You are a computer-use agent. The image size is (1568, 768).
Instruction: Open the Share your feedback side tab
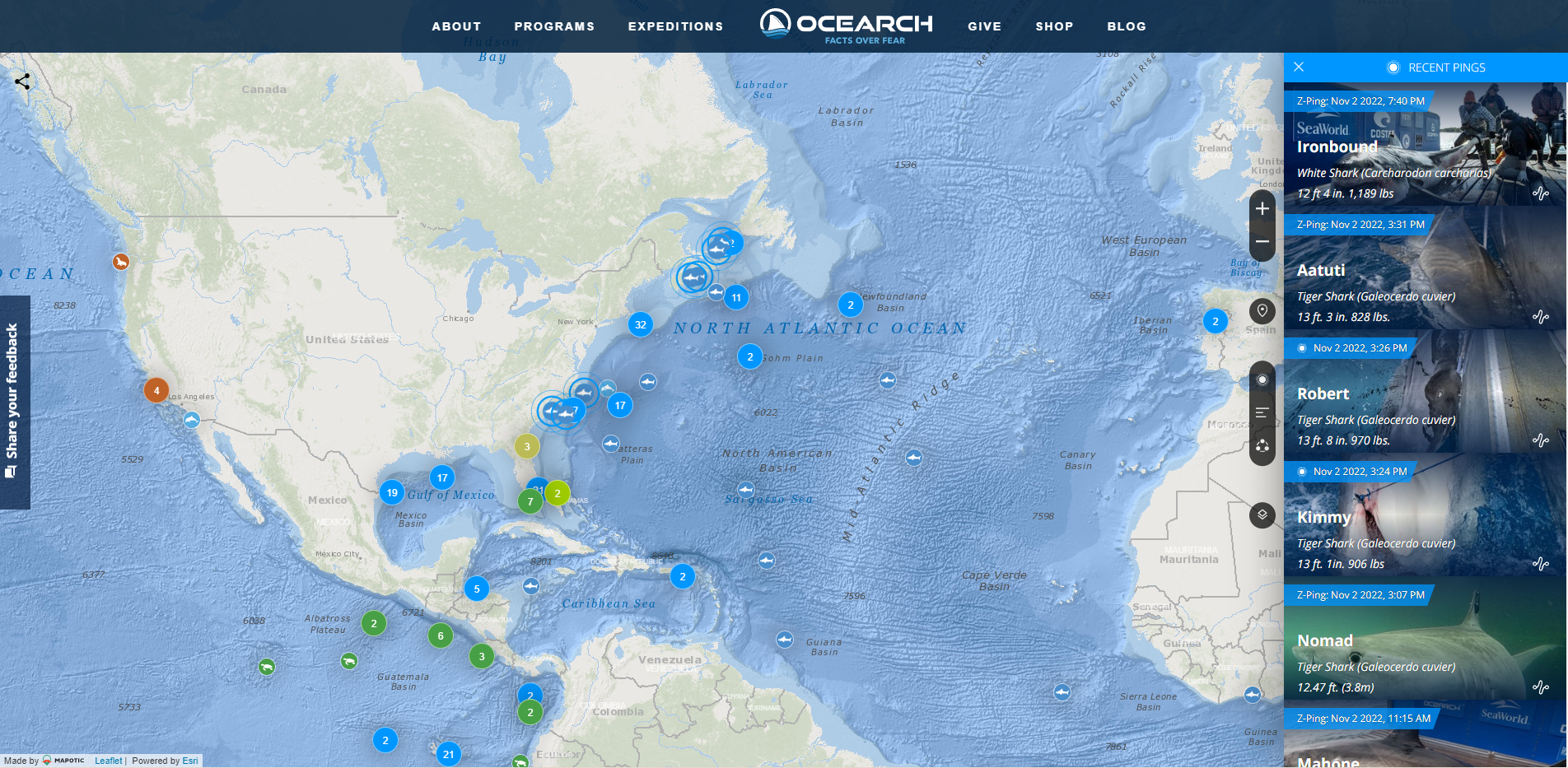[14, 402]
